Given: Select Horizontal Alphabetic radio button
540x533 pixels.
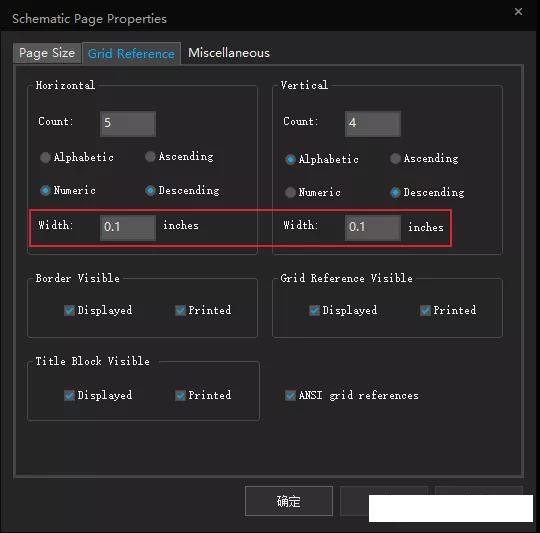Looking at the screenshot, I should click(x=45, y=158).
